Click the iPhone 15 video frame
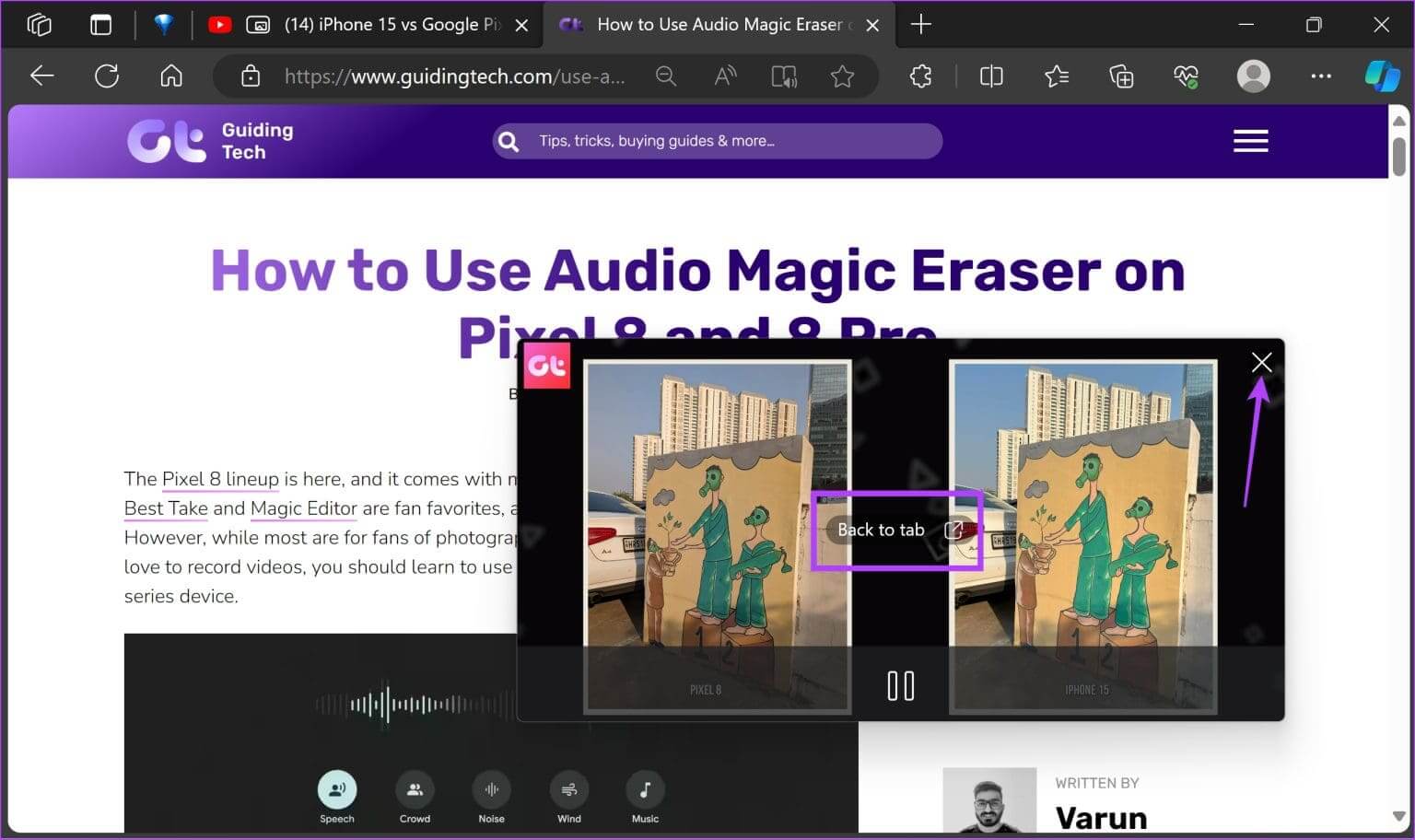The image size is (1415, 840). [x=1083, y=537]
